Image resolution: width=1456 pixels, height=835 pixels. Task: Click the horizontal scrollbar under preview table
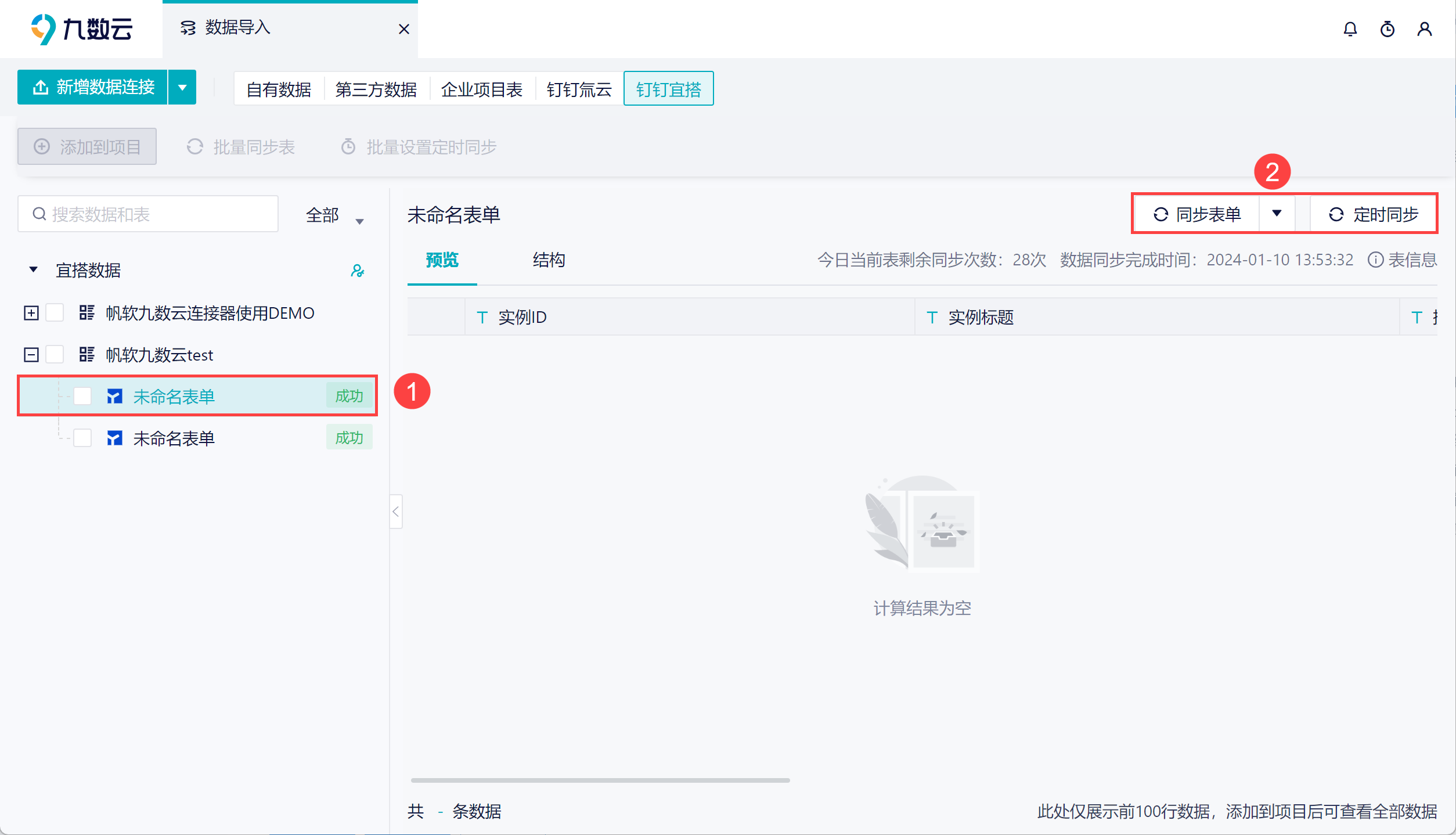click(600, 780)
